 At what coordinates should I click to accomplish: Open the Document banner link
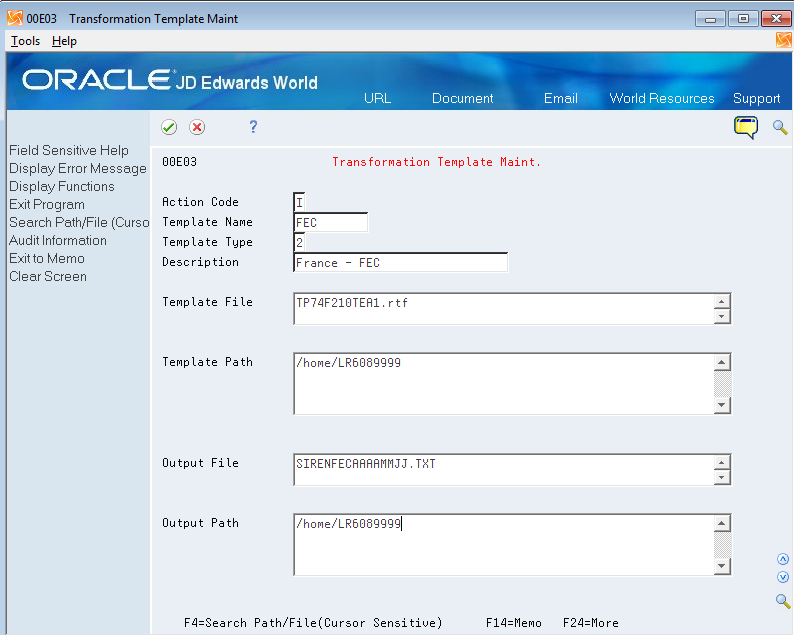(x=462, y=98)
